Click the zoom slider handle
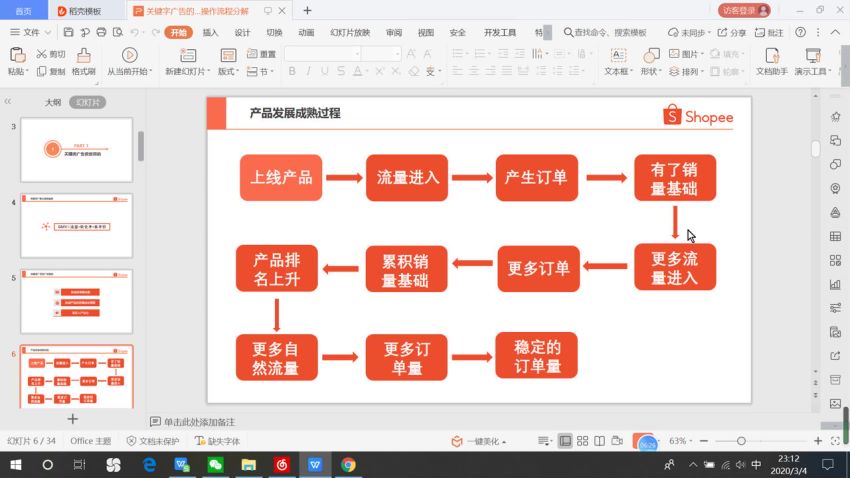Image resolution: width=850 pixels, height=478 pixels. pyautogui.click(x=741, y=441)
